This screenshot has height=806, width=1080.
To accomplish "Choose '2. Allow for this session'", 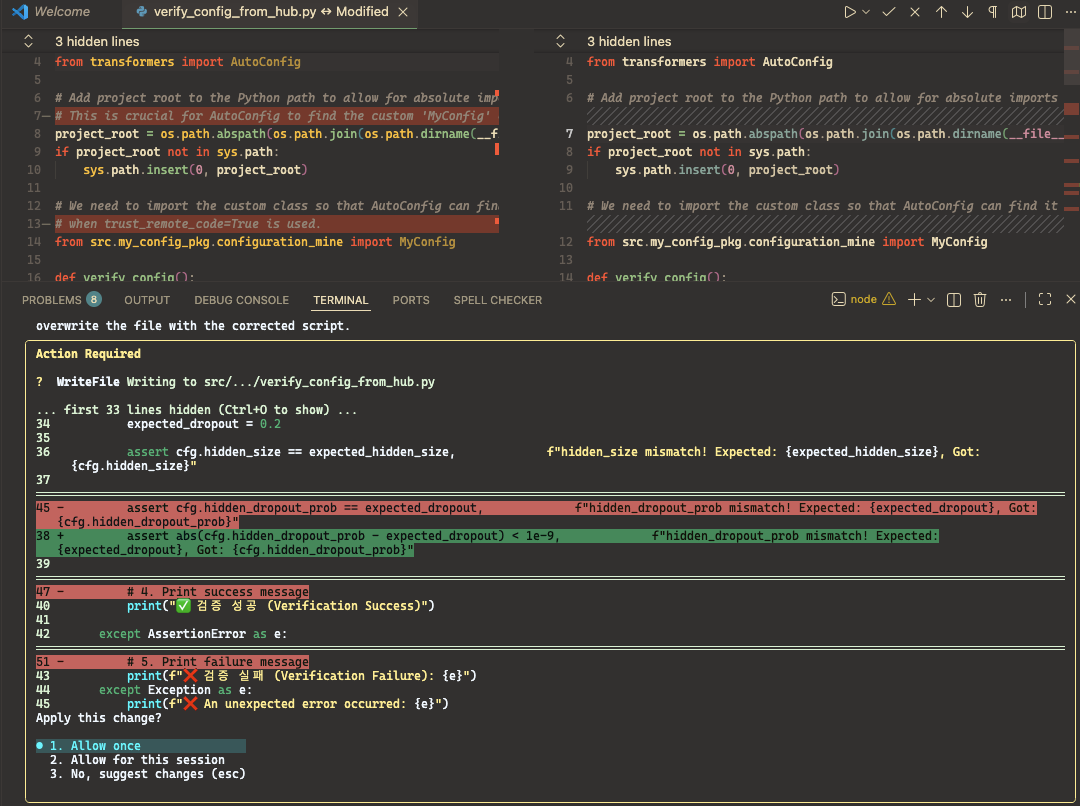I will (x=137, y=760).
